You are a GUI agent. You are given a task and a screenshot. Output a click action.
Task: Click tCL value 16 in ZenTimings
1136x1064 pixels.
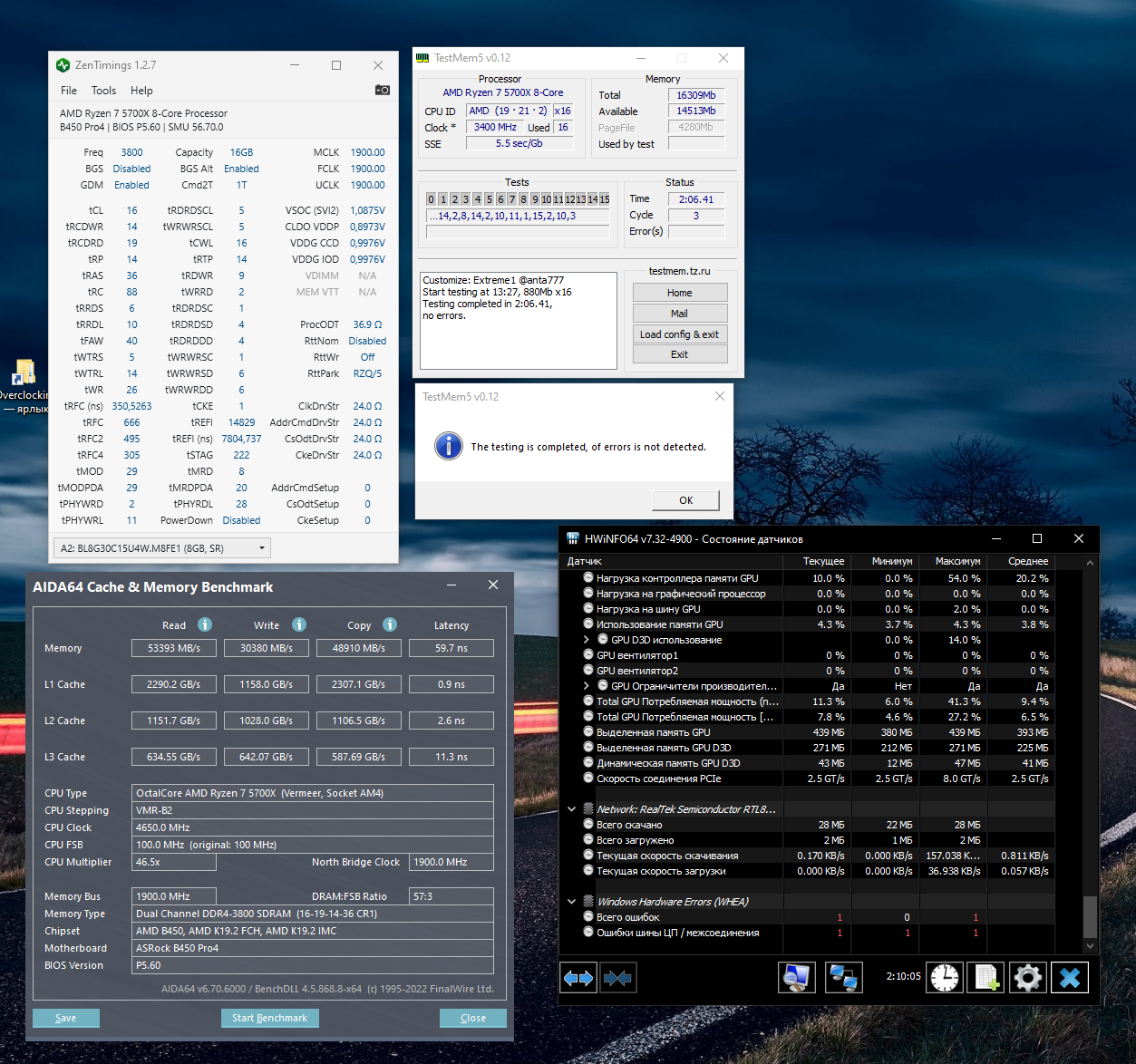tap(132, 210)
